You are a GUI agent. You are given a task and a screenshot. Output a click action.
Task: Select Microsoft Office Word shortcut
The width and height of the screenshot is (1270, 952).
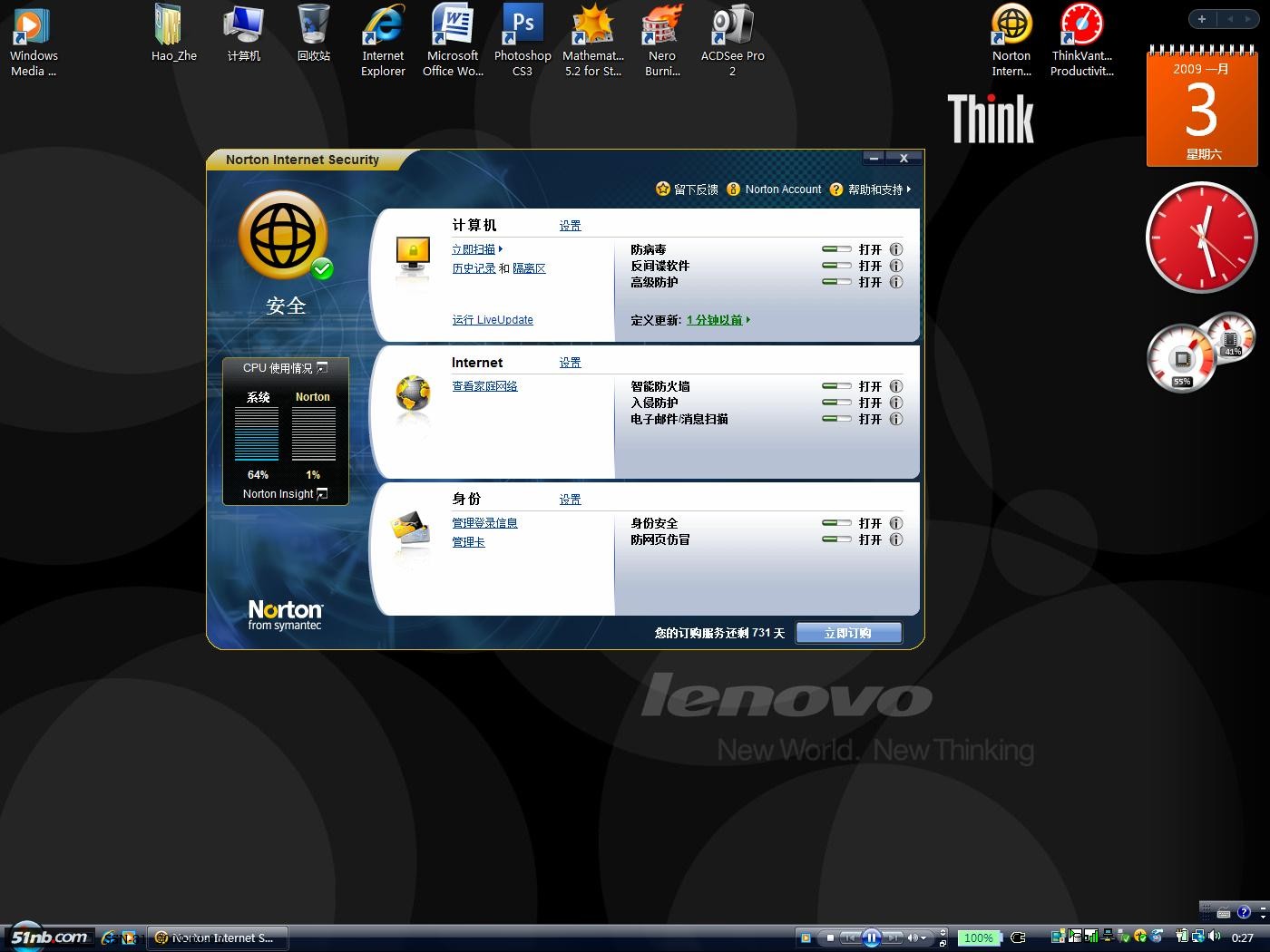[453, 41]
